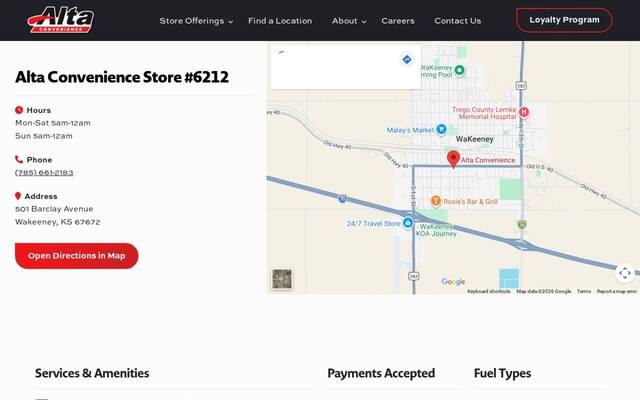Screen dimensions: 640x400
Task: Click the red Phone handset icon
Action: click(19, 159)
